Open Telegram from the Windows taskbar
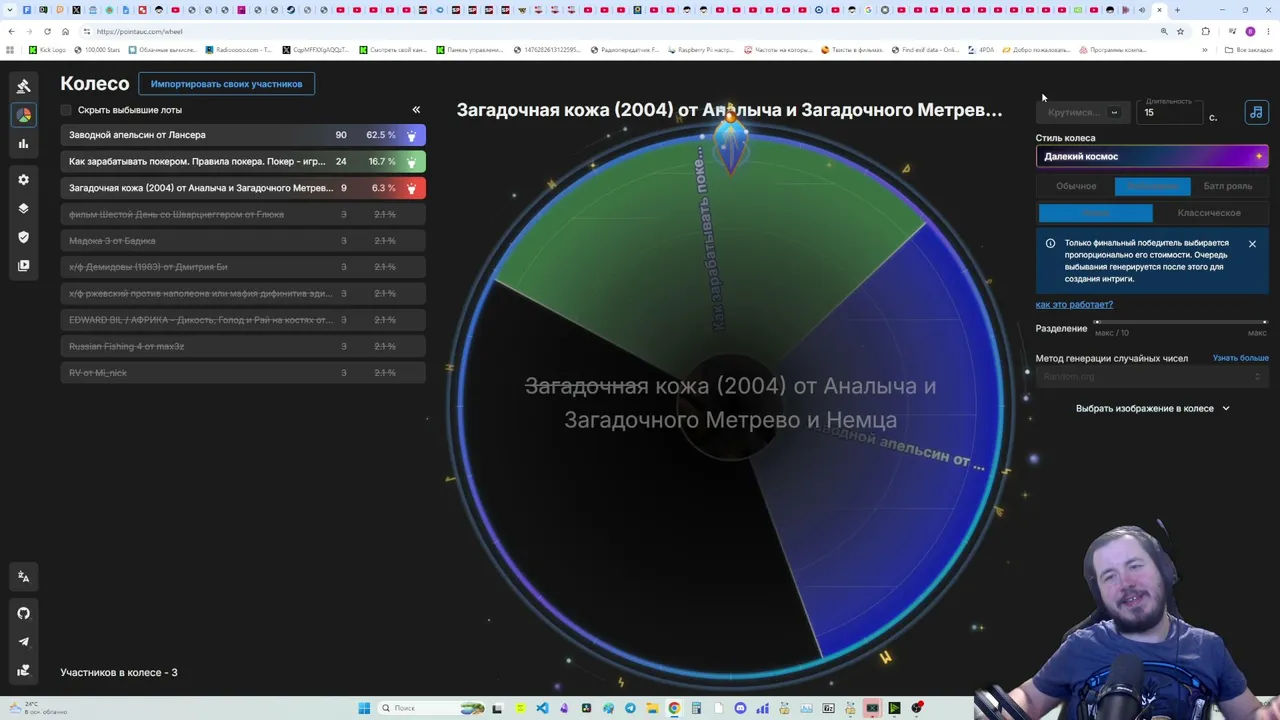 pos(630,708)
